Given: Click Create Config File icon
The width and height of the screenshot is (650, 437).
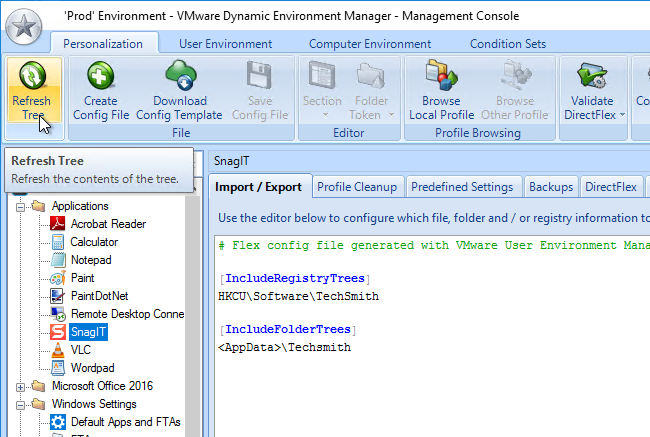Looking at the screenshot, I should point(100,75).
